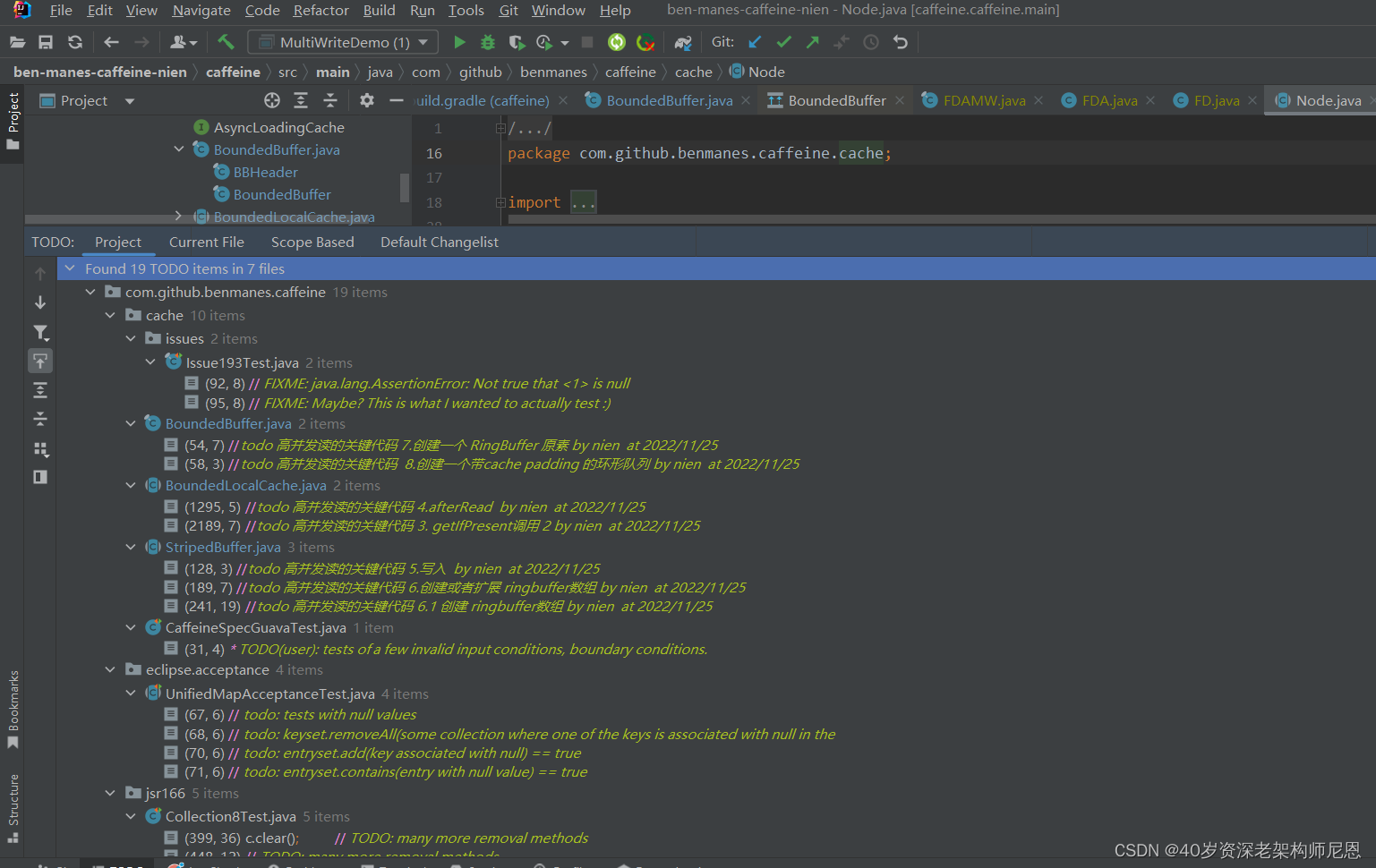Viewport: 1376px width, 868px height.
Task: Open the Refactor menu
Action: pos(320,11)
